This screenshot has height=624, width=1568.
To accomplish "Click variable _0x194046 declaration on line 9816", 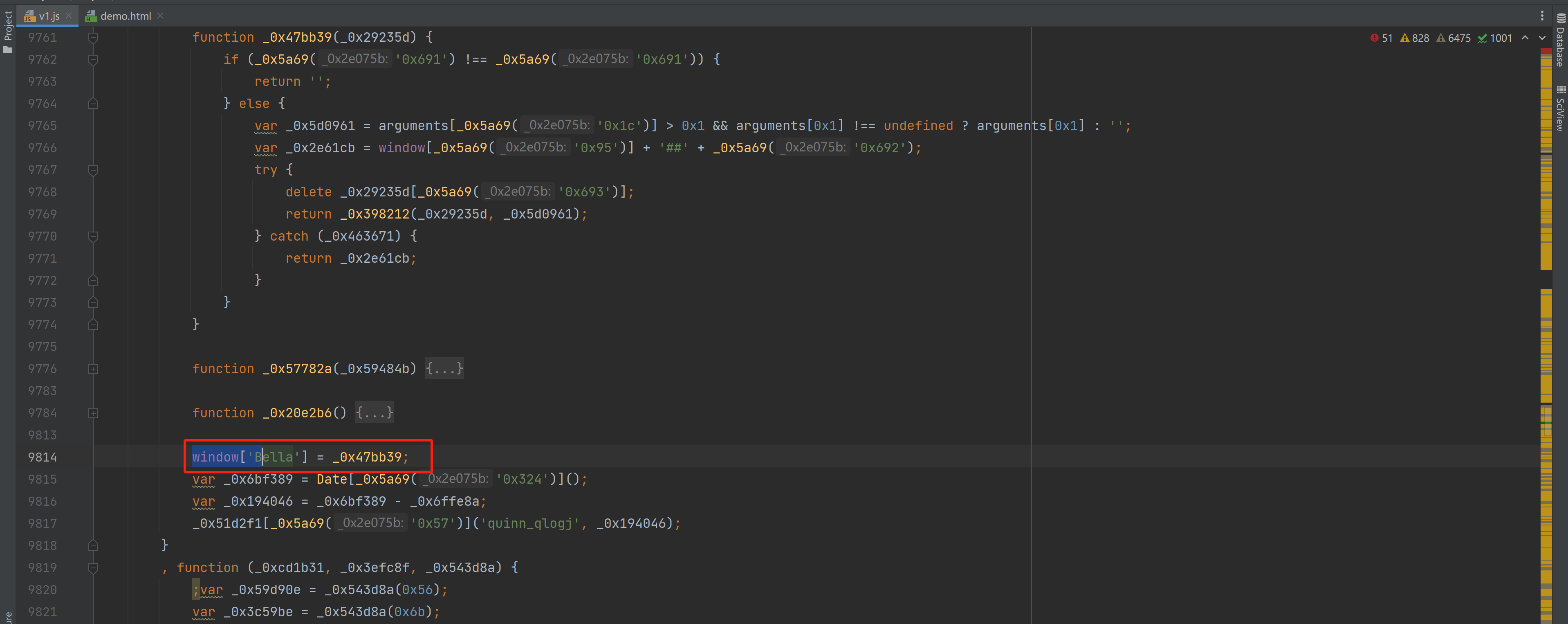I will coord(258,502).
